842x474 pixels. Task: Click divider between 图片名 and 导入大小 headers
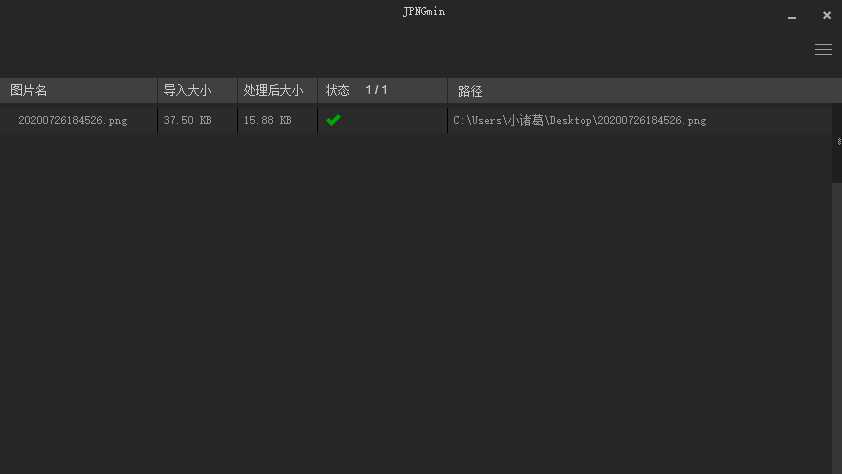(x=157, y=90)
